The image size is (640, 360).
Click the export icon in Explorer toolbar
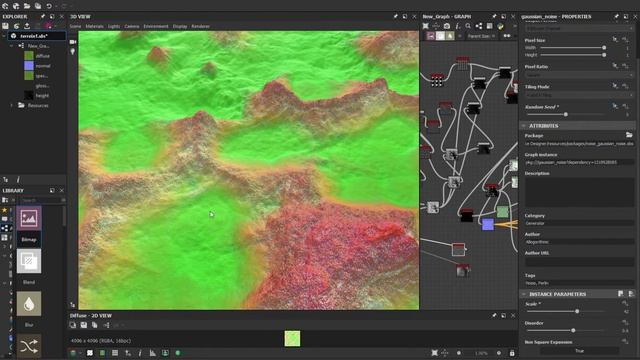point(27,26)
